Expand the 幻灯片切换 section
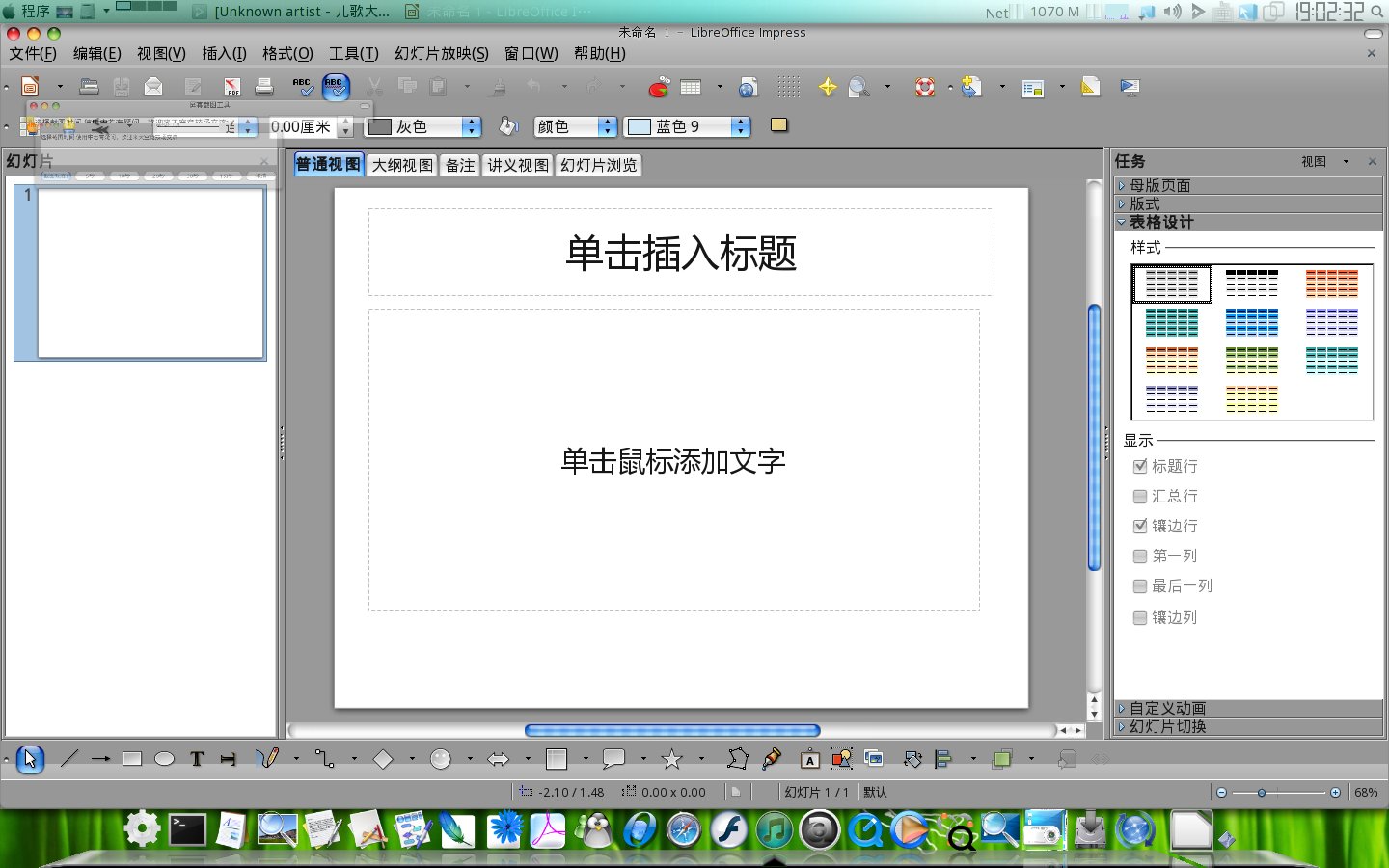Viewport: 1389px width, 868px height. click(x=1249, y=726)
